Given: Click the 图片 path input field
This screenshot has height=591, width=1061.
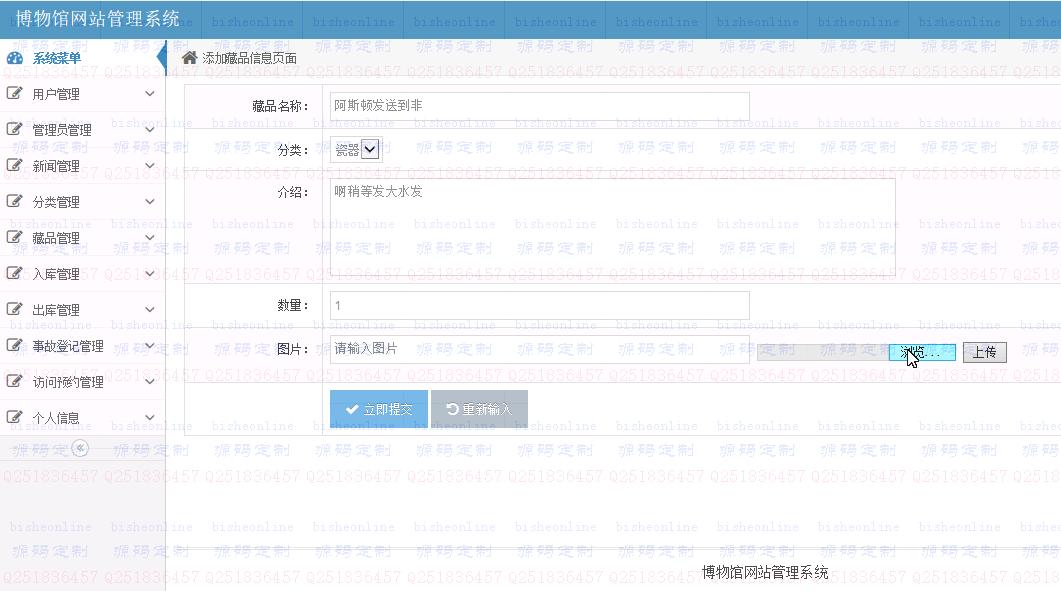Looking at the screenshot, I should 540,349.
